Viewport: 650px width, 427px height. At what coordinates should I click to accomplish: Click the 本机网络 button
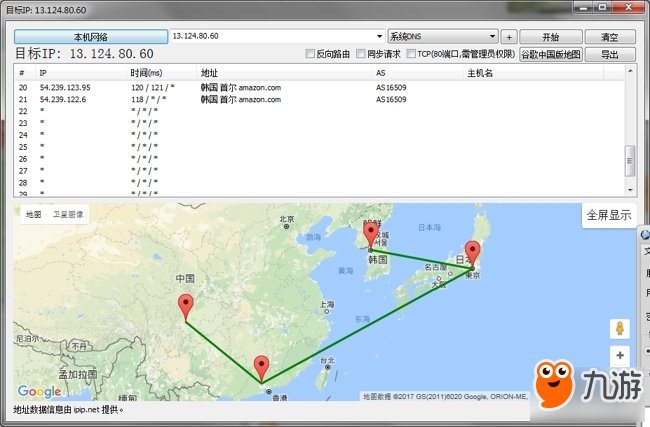pos(91,36)
